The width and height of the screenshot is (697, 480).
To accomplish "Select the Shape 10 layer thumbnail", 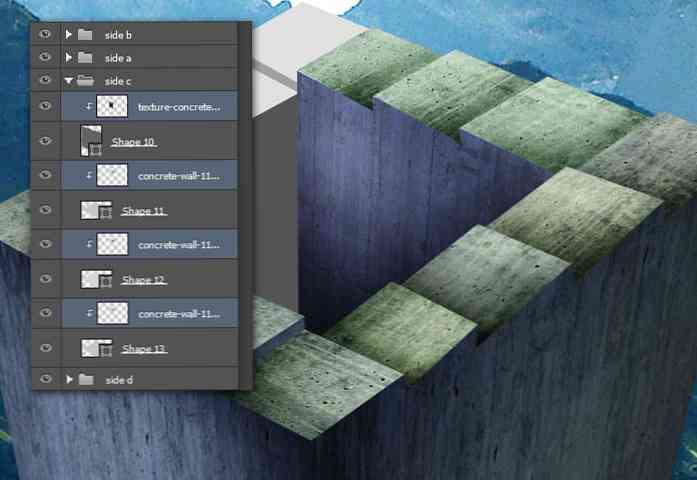I will pos(91,141).
